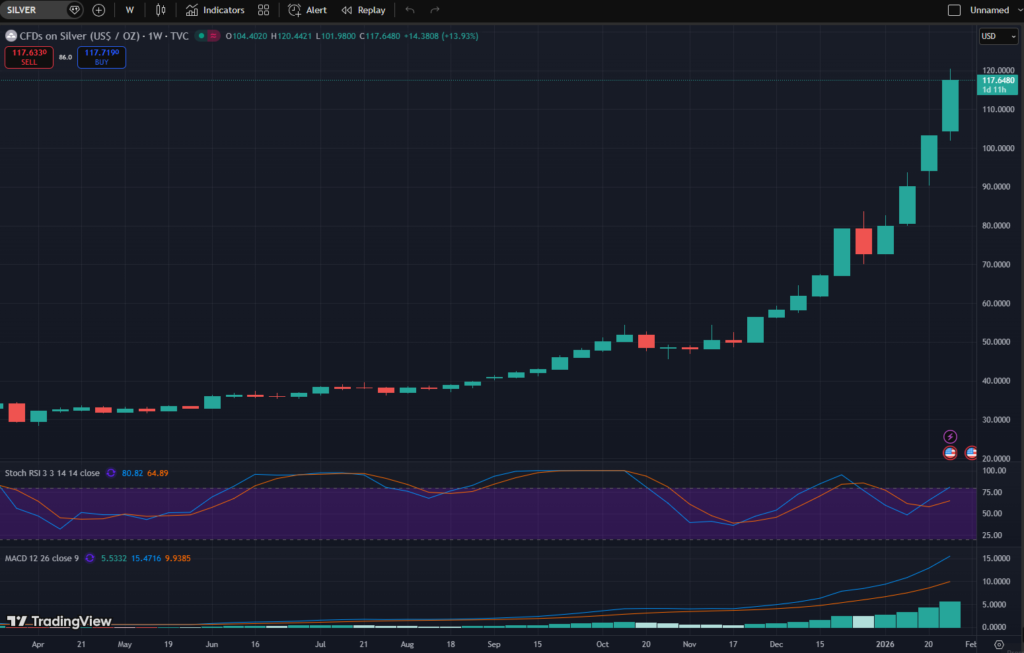
Task: Start bar Replay mode
Action: point(363,10)
